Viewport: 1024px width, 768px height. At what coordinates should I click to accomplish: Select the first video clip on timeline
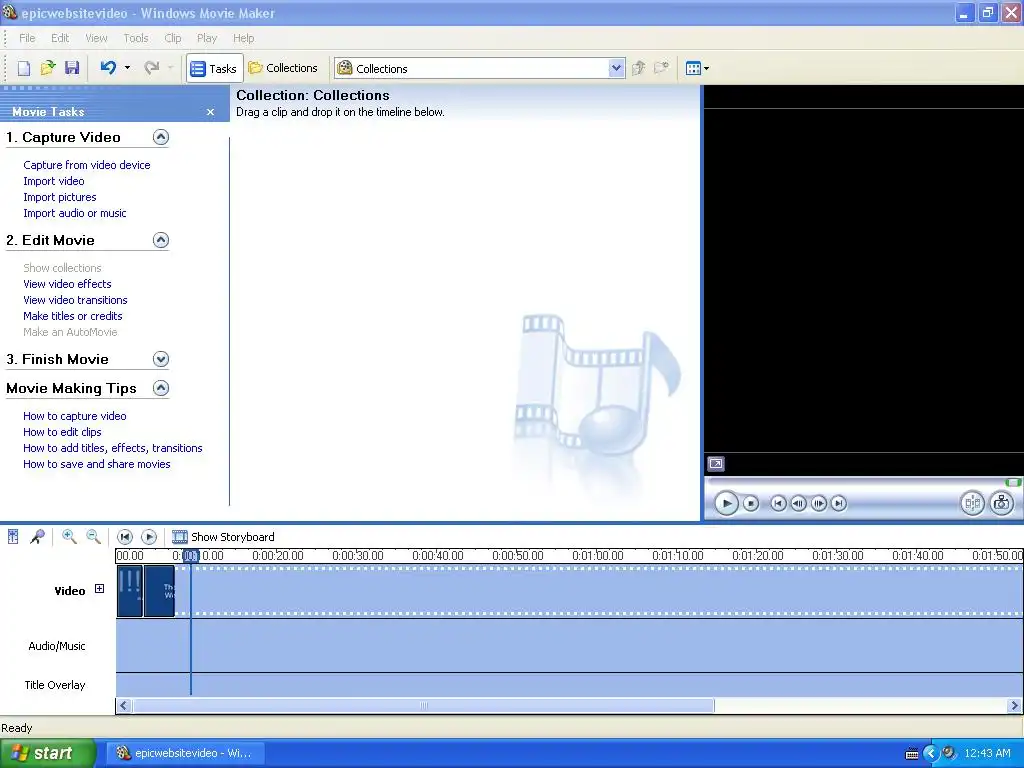point(130,591)
